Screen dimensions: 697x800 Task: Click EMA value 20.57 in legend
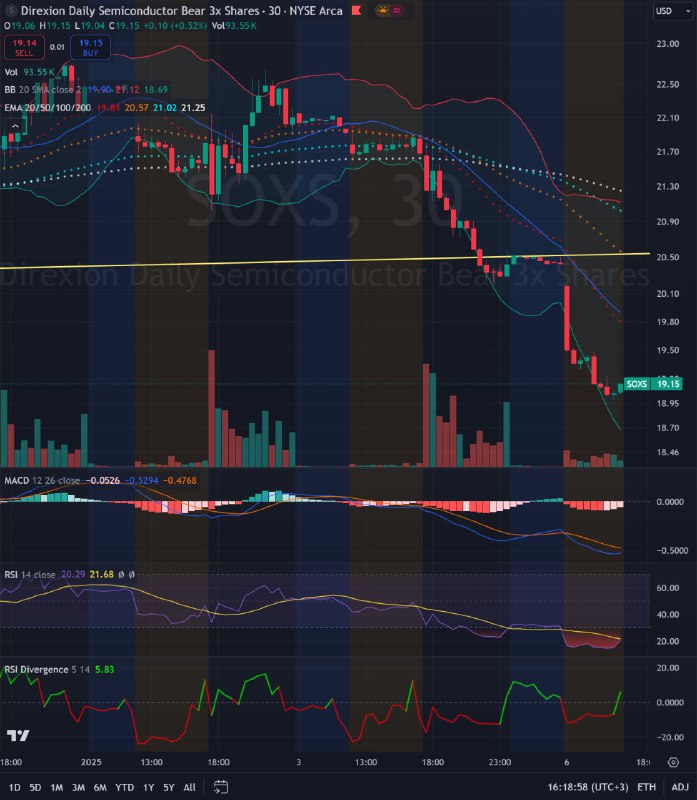[136, 108]
